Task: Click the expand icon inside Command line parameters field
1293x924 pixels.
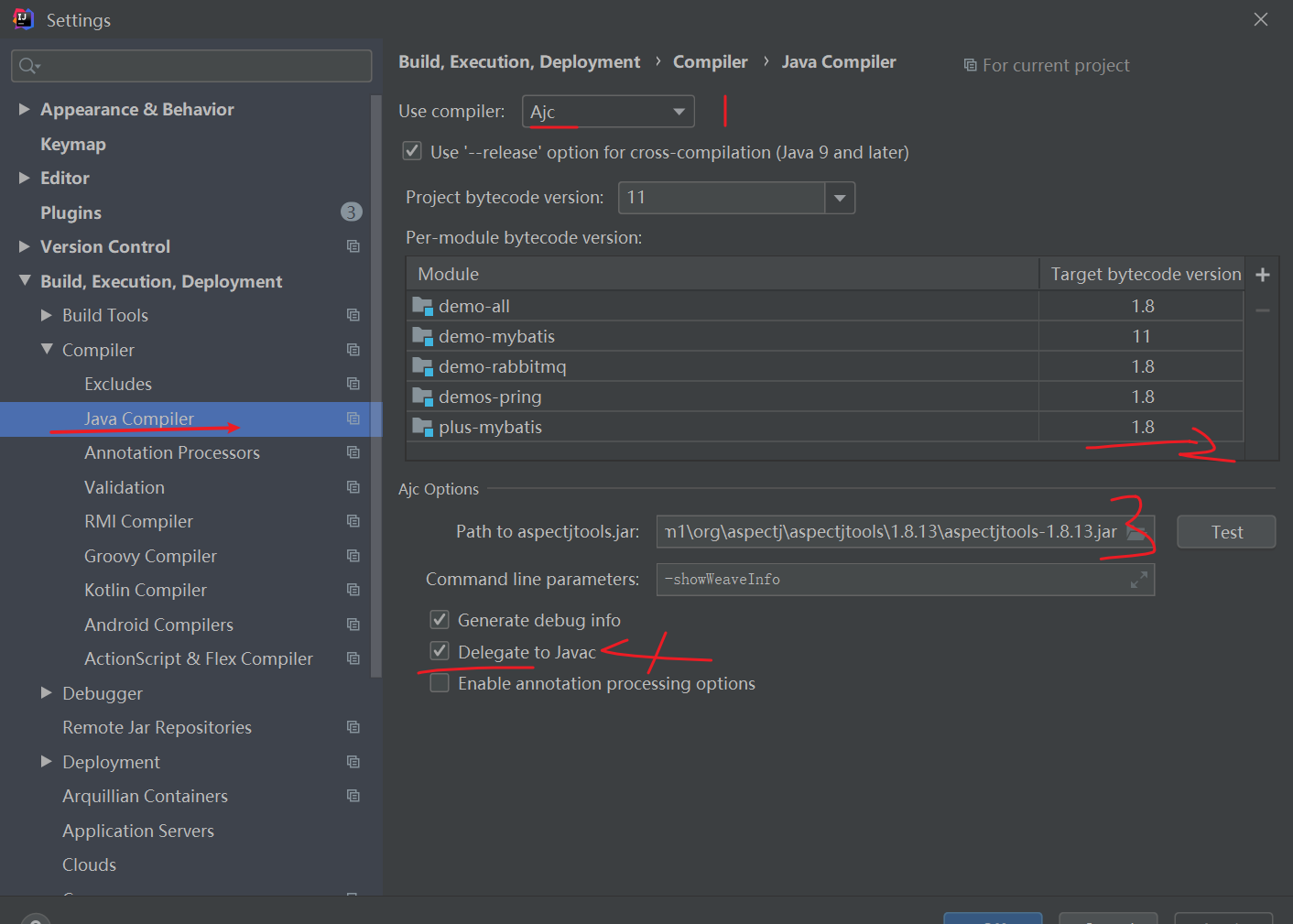Action: [x=1139, y=579]
